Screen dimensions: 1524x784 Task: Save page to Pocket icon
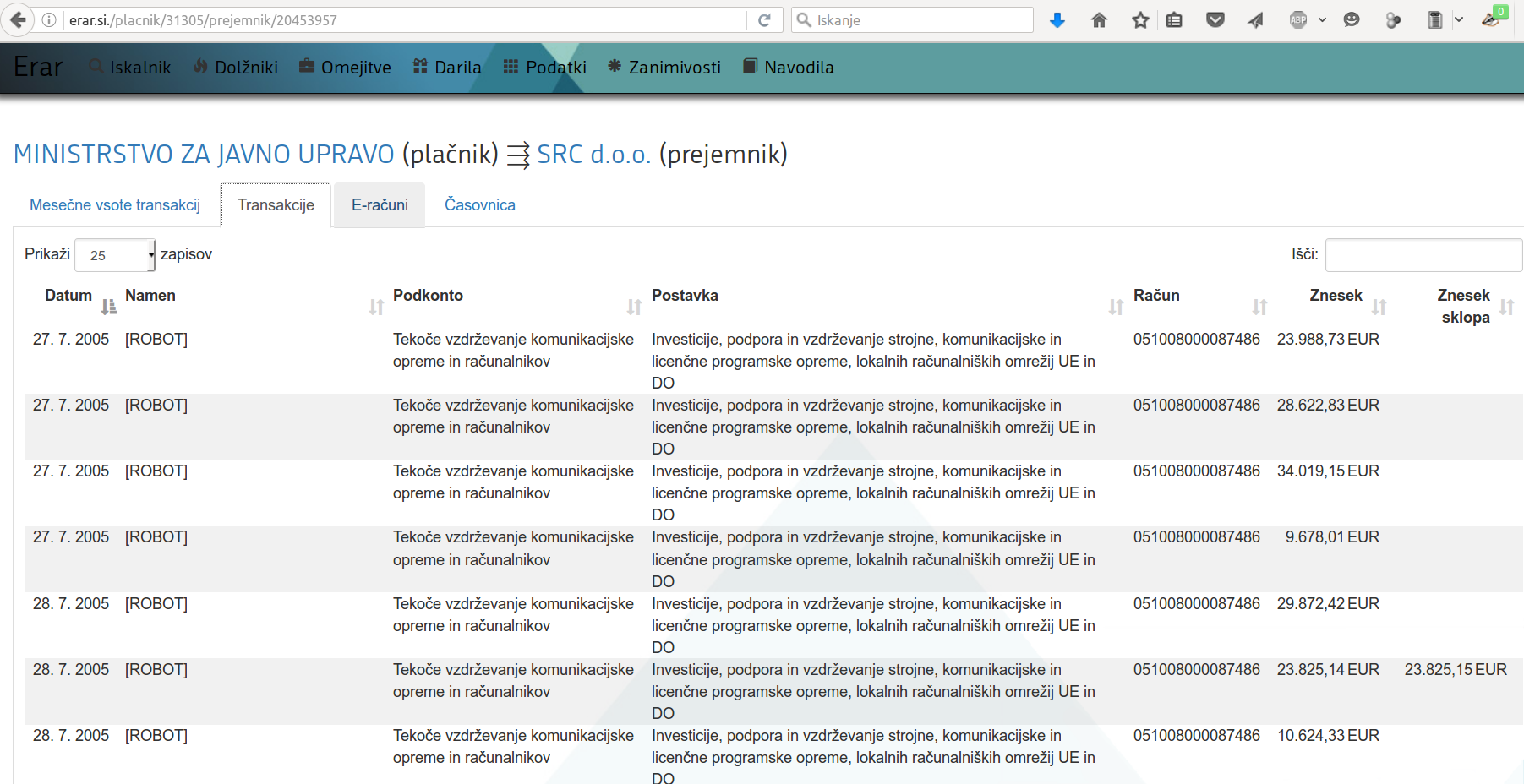point(1215,19)
